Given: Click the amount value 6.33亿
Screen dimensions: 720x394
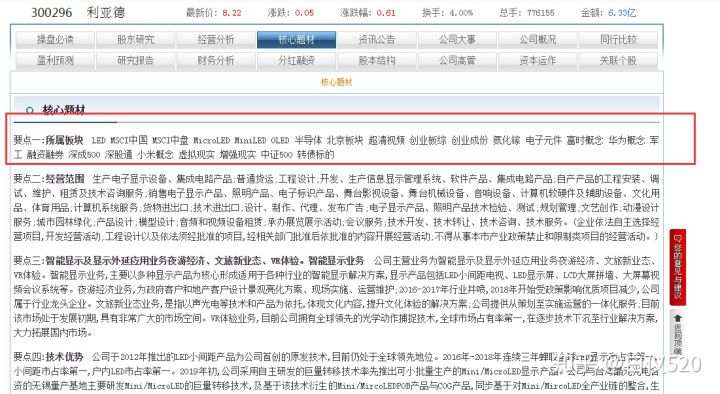Looking at the screenshot, I should (622, 13).
